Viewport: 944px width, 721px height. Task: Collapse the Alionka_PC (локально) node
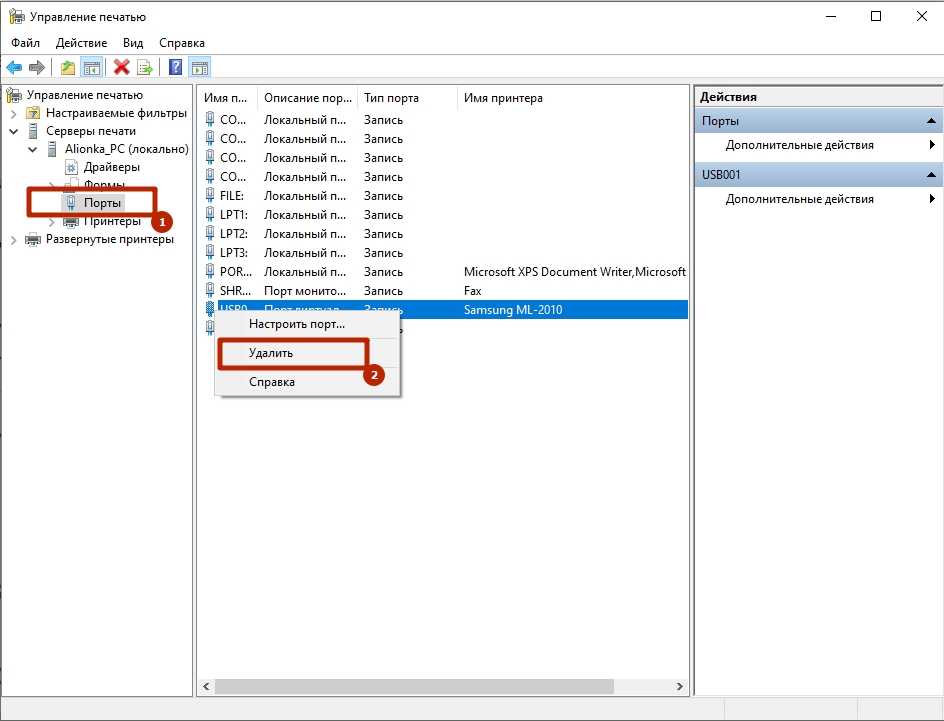[x=33, y=149]
